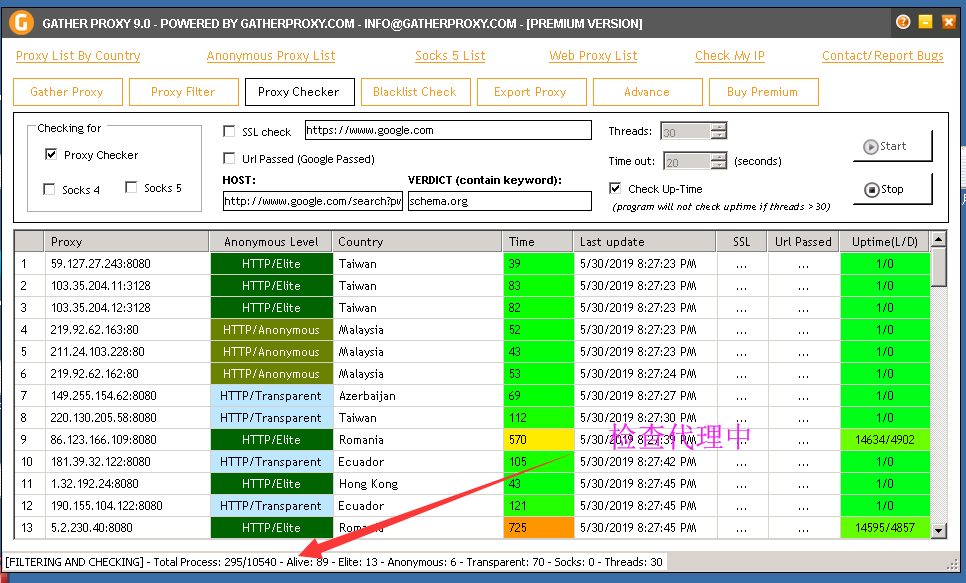
Task: Sort by Uptime(L/D) column header
Action: pos(885,242)
